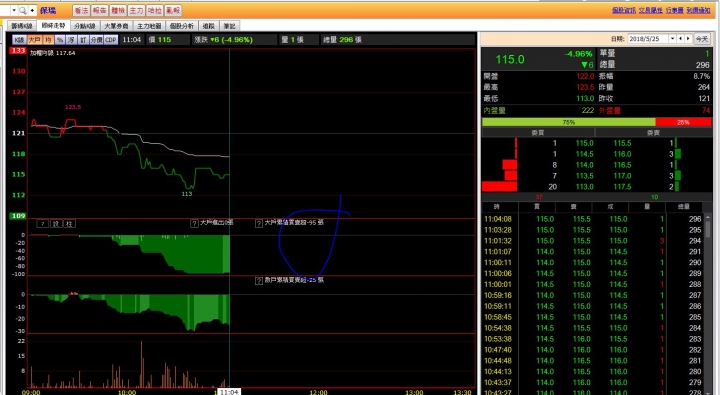Screen dimensions: 720x395
Task: Open the 交易屬性 link
Action: coord(651,10)
